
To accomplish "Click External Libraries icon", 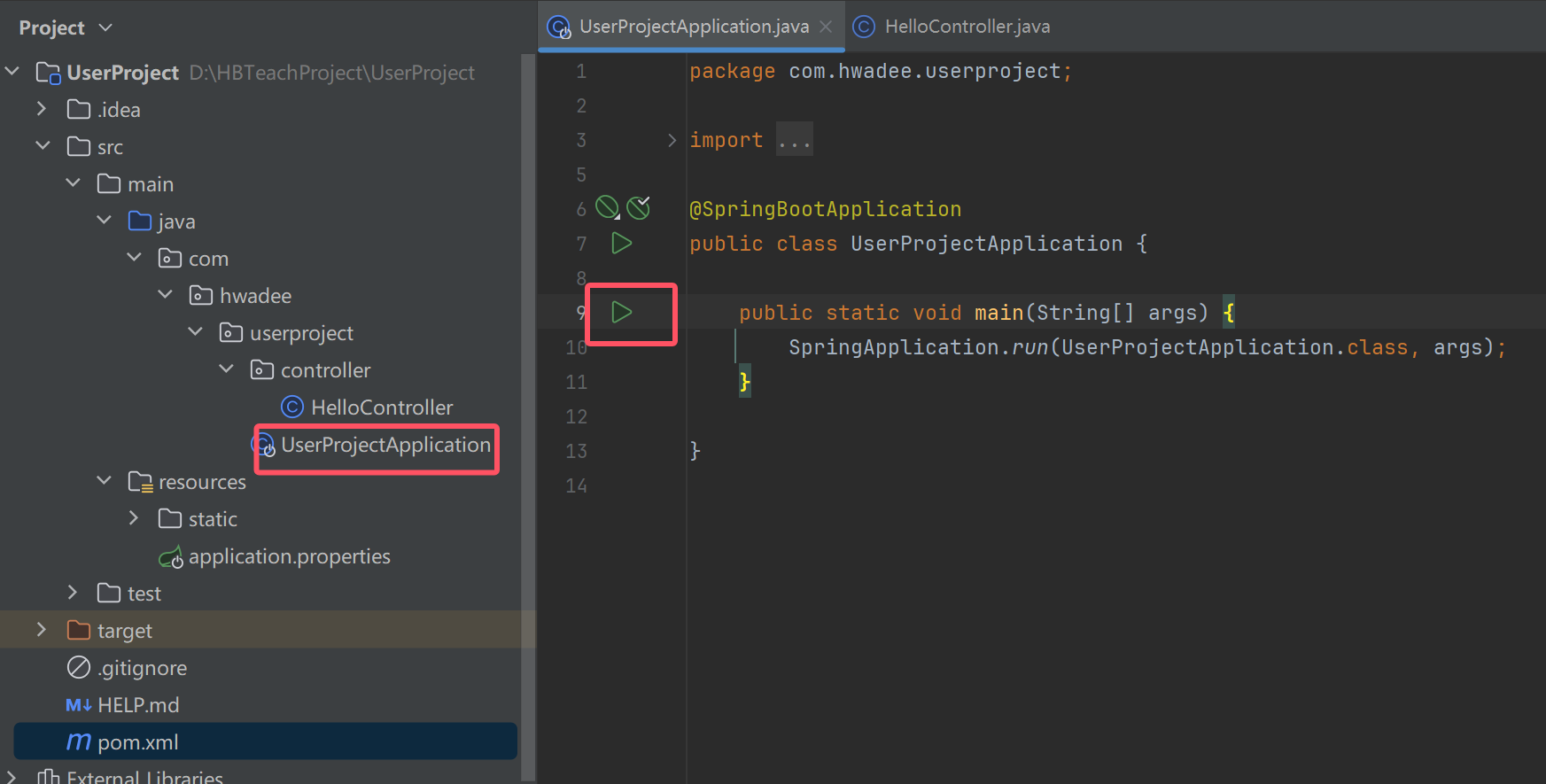I will 49,777.
